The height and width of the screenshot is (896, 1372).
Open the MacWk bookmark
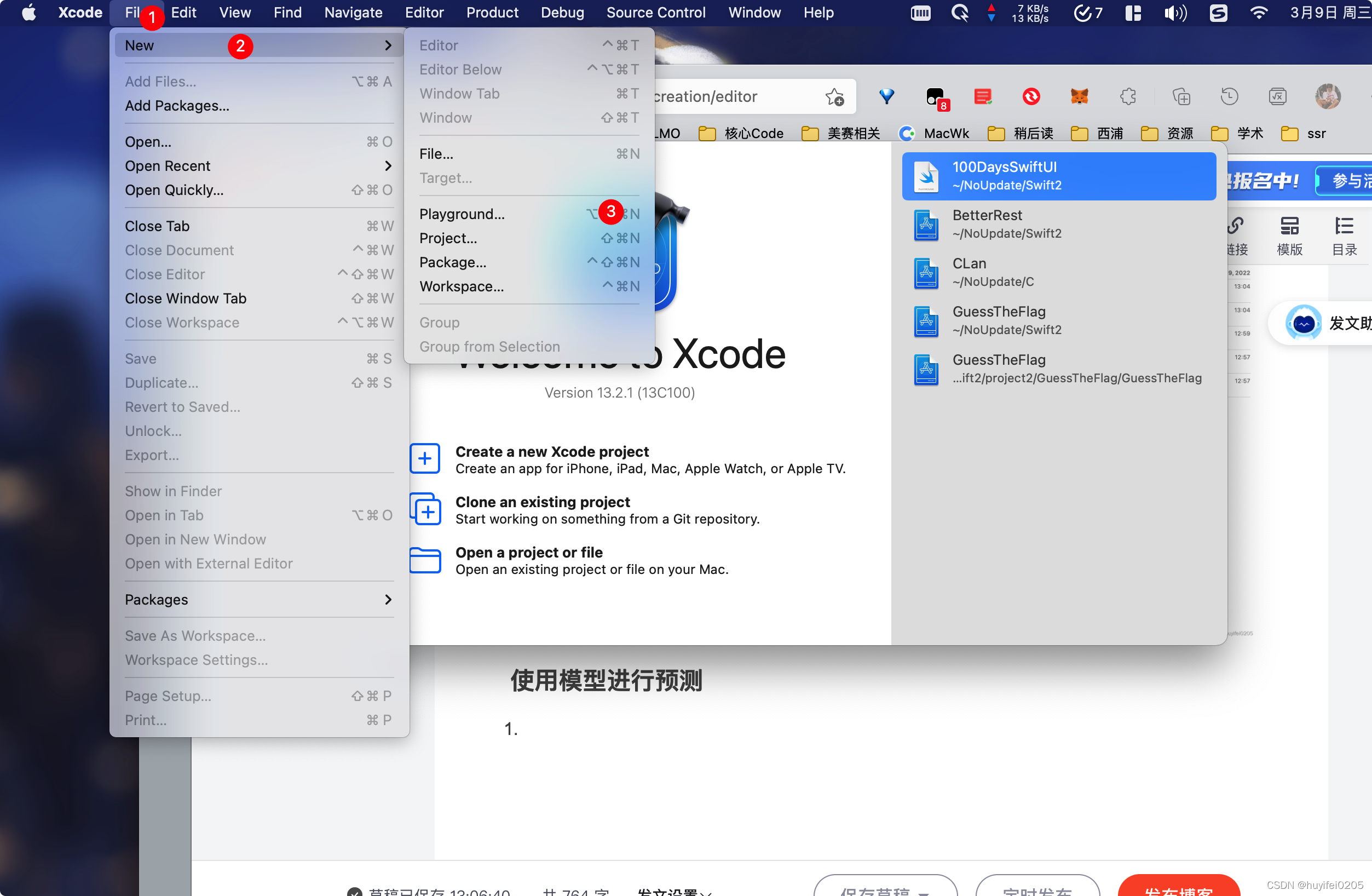[934, 134]
